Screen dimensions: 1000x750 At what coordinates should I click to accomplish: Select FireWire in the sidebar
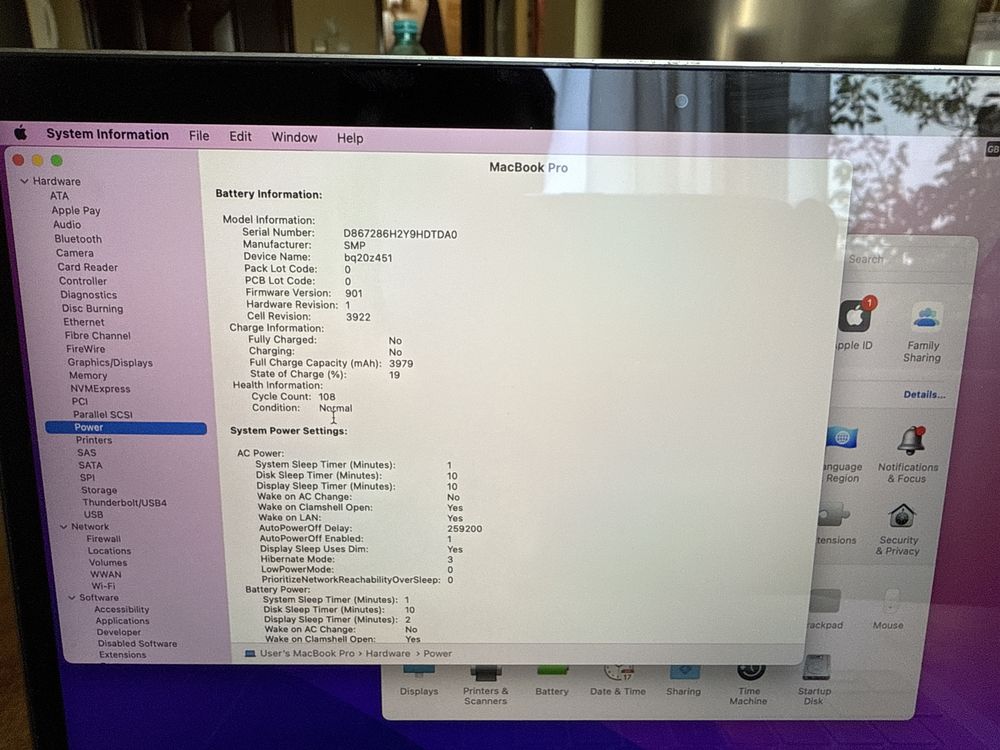[85, 349]
